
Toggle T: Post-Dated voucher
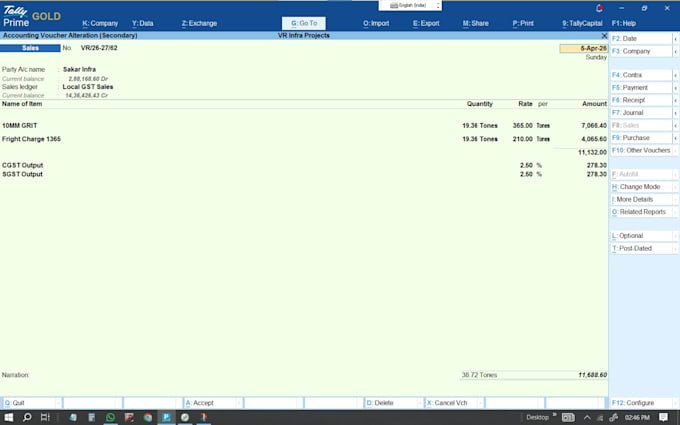pos(641,248)
